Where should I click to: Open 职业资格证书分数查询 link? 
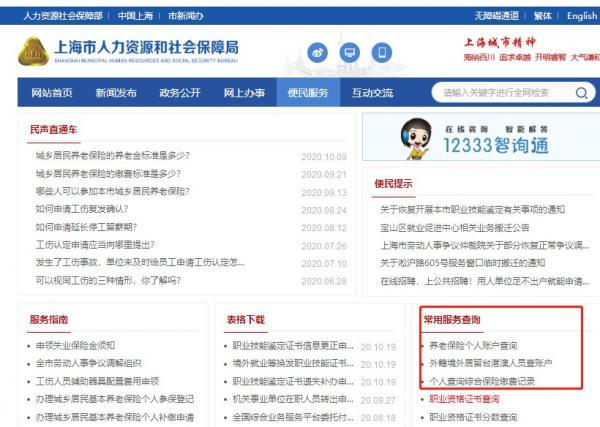coord(473,417)
